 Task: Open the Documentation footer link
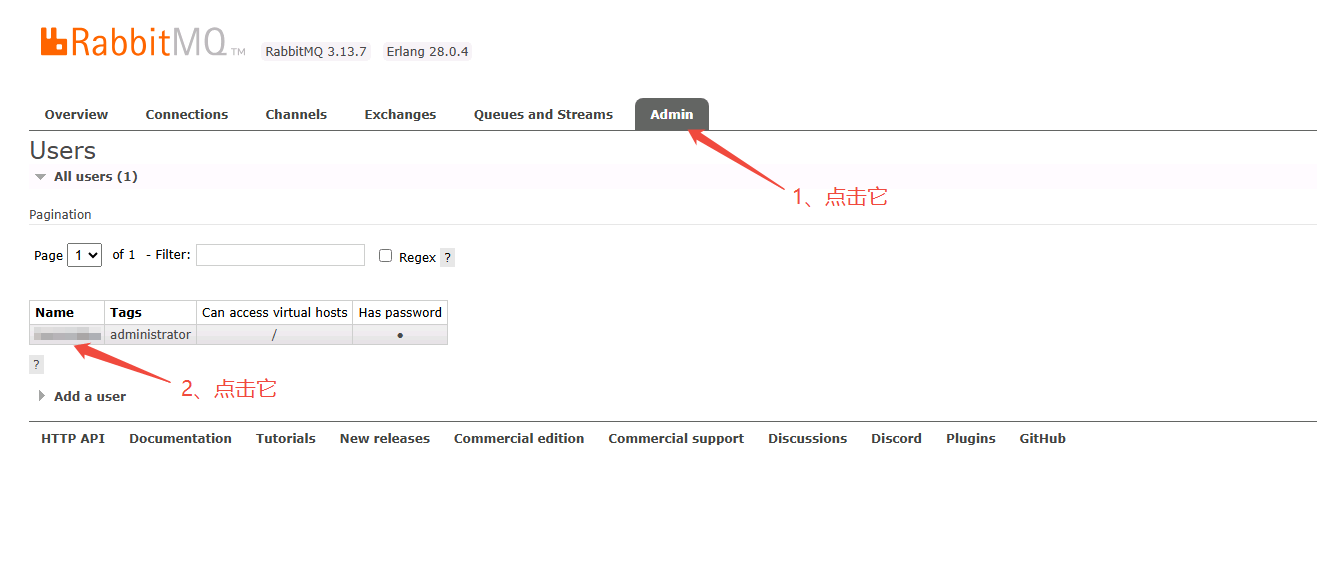pos(180,438)
